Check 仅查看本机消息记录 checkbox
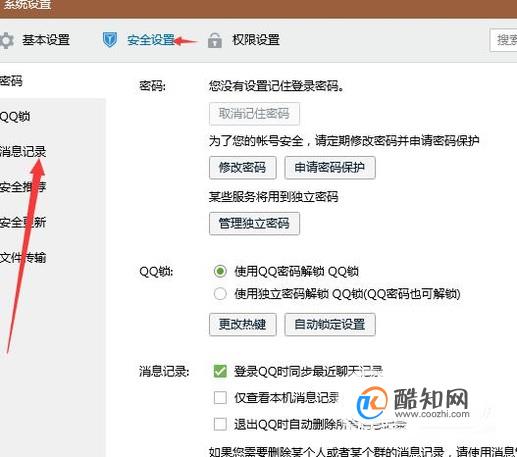This screenshot has width=517, height=457. [220, 397]
